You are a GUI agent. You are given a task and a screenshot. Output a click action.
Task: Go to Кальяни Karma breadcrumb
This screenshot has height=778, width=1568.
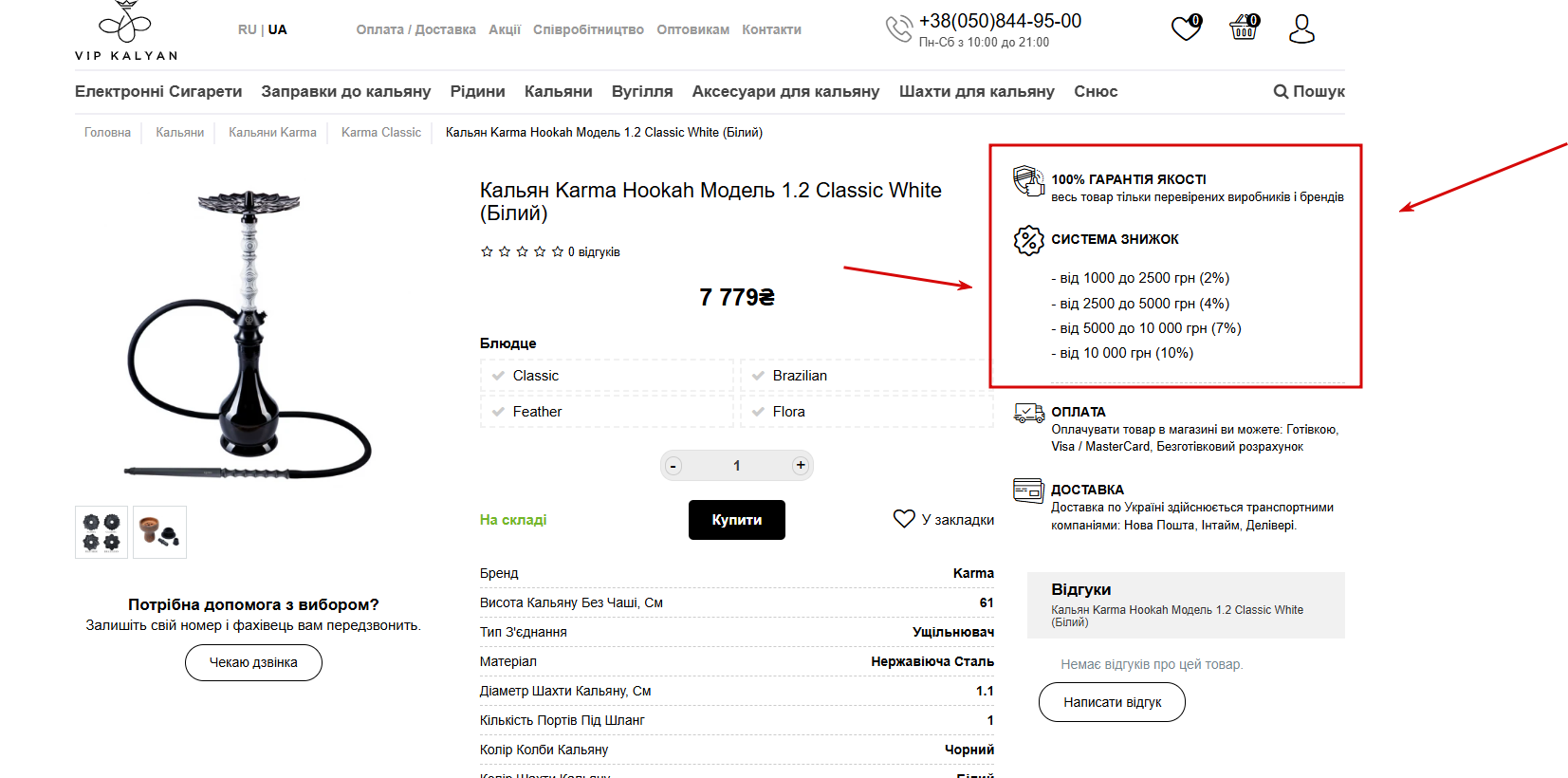pos(272,132)
